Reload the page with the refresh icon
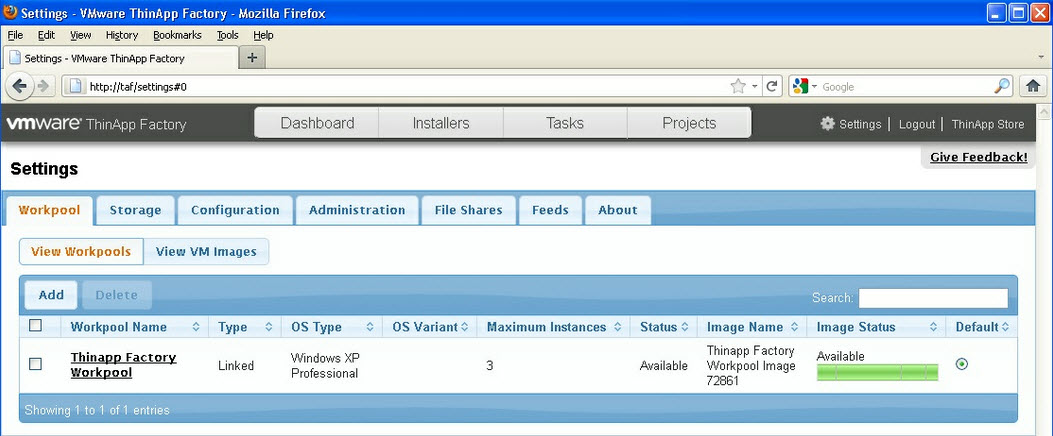 (772, 86)
